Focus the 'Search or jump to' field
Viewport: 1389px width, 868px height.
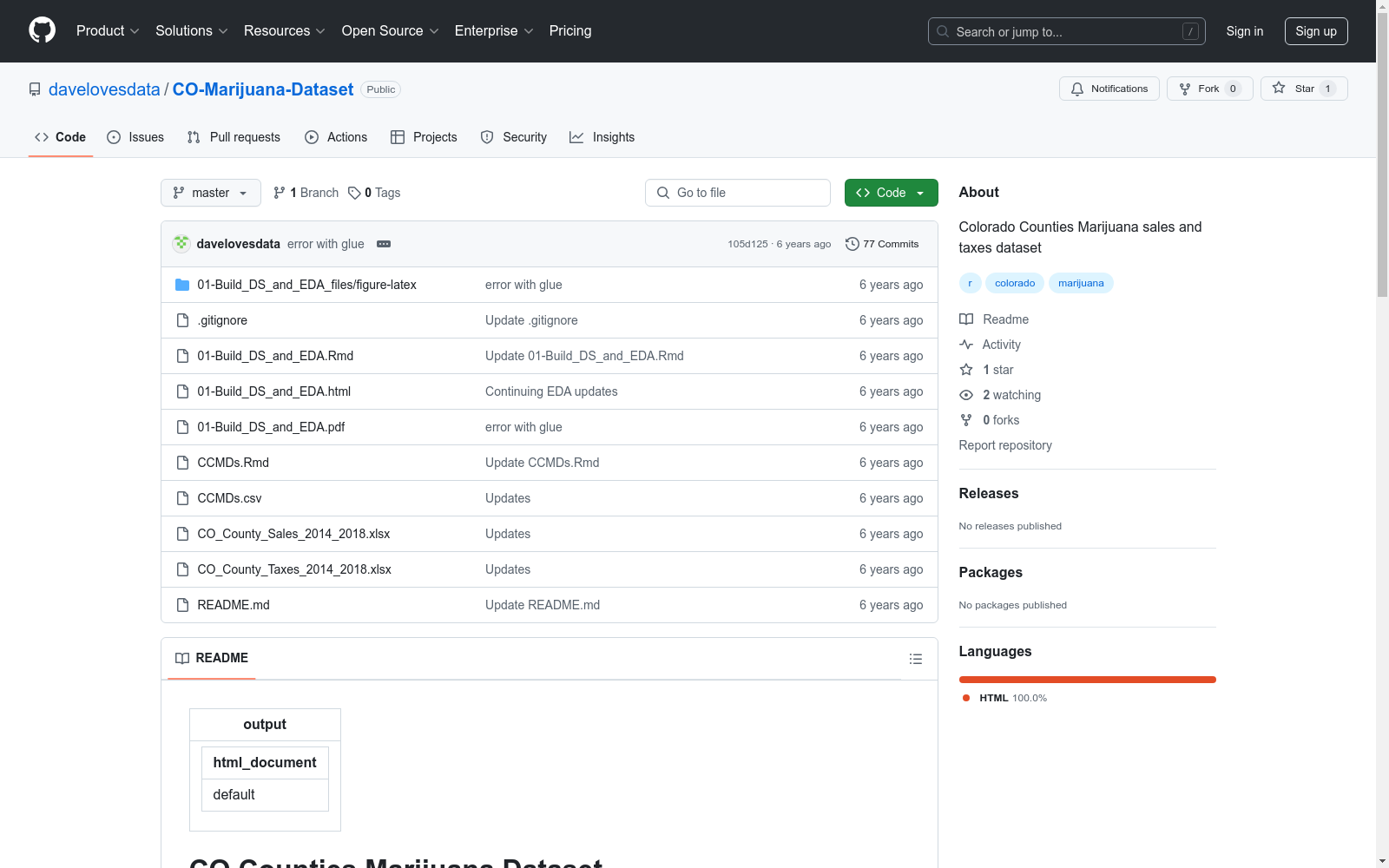1067,31
